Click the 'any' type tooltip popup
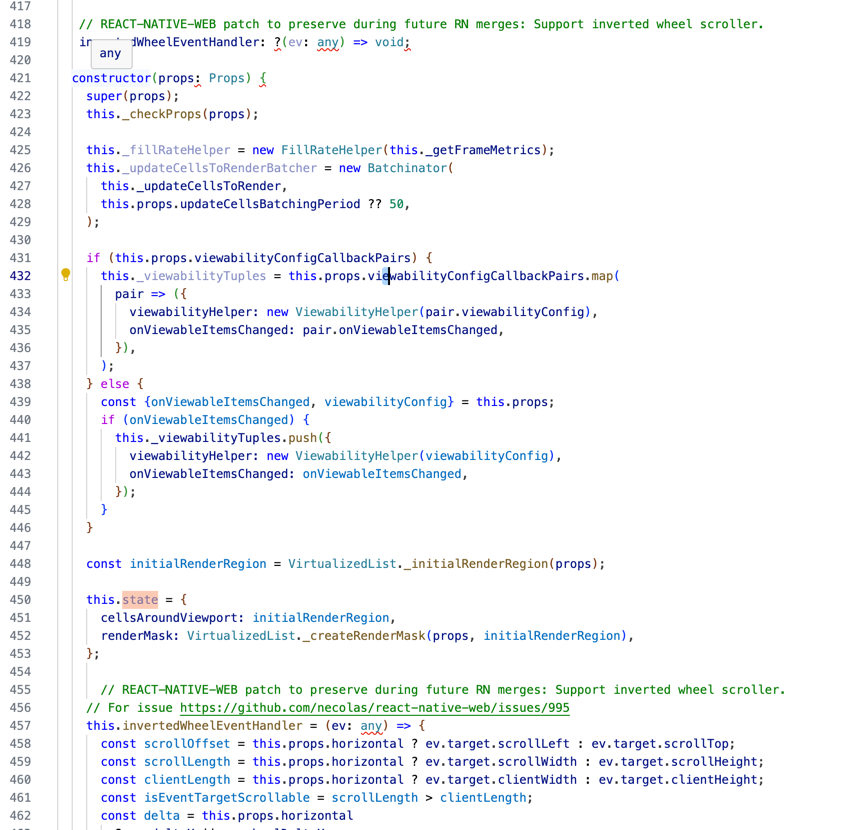This screenshot has height=830, width=864. coord(111,53)
